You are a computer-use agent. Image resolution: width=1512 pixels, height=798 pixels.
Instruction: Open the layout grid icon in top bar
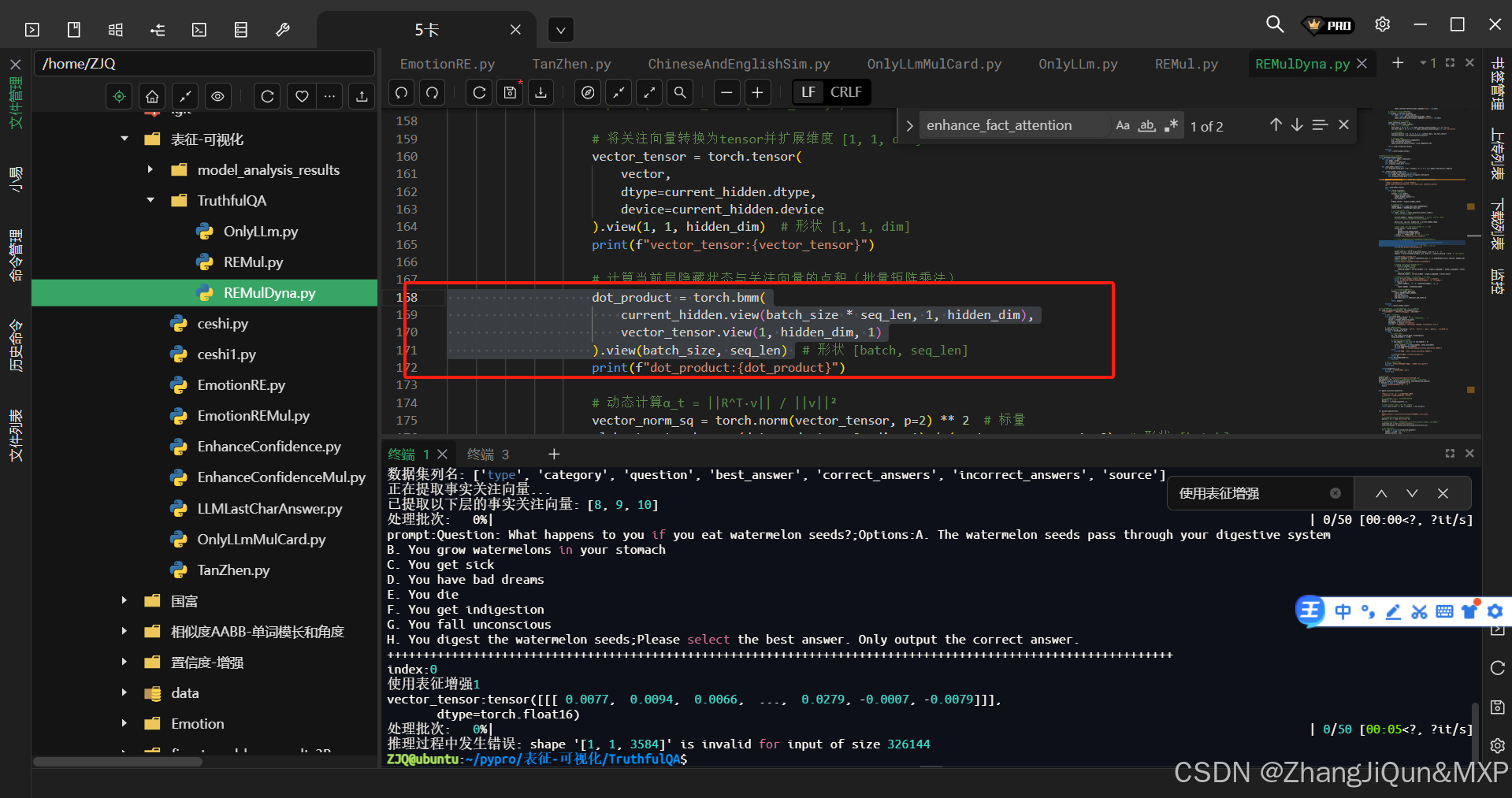pos(116,30)
